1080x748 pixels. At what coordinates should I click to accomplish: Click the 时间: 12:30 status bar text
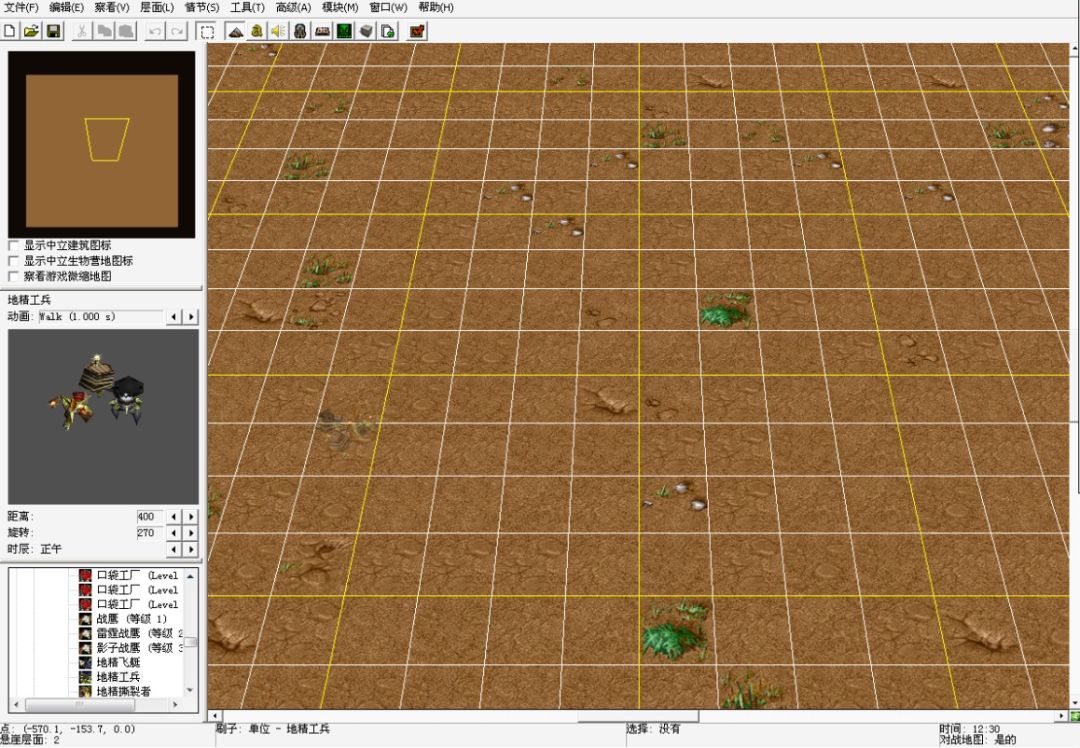[x=970, y=729]
